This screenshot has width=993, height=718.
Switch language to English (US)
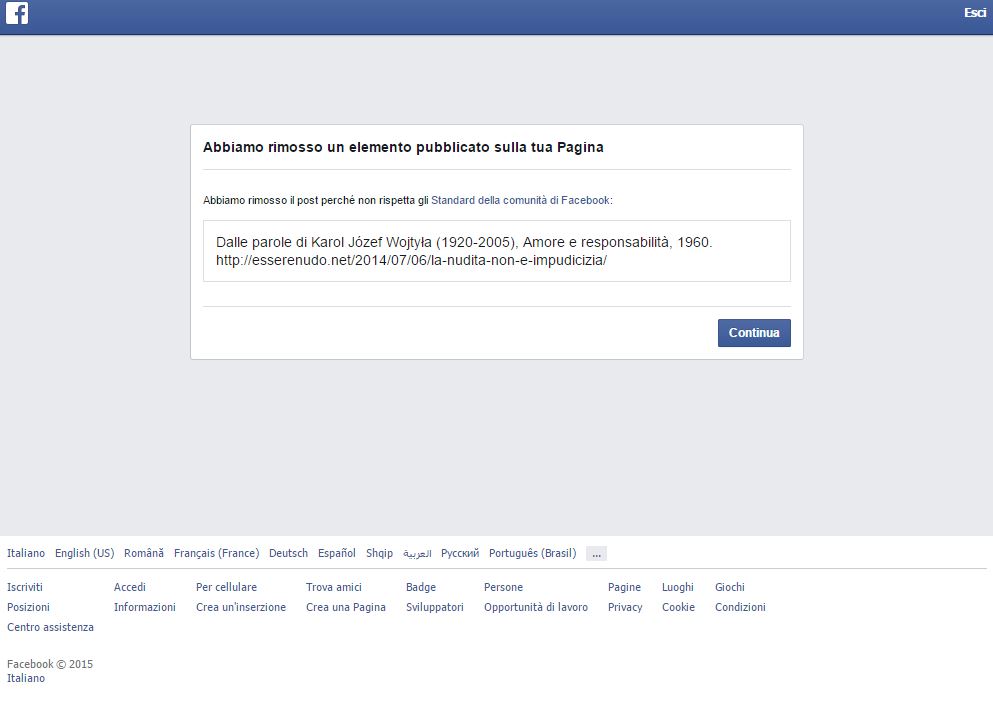click(84, 553)
